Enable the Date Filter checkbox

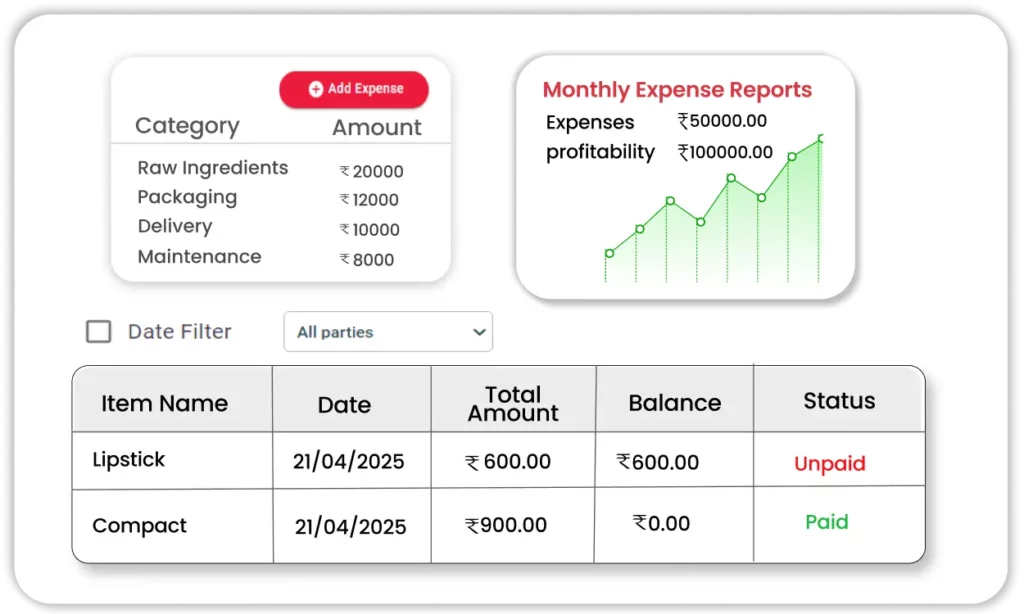coord(98,332)
